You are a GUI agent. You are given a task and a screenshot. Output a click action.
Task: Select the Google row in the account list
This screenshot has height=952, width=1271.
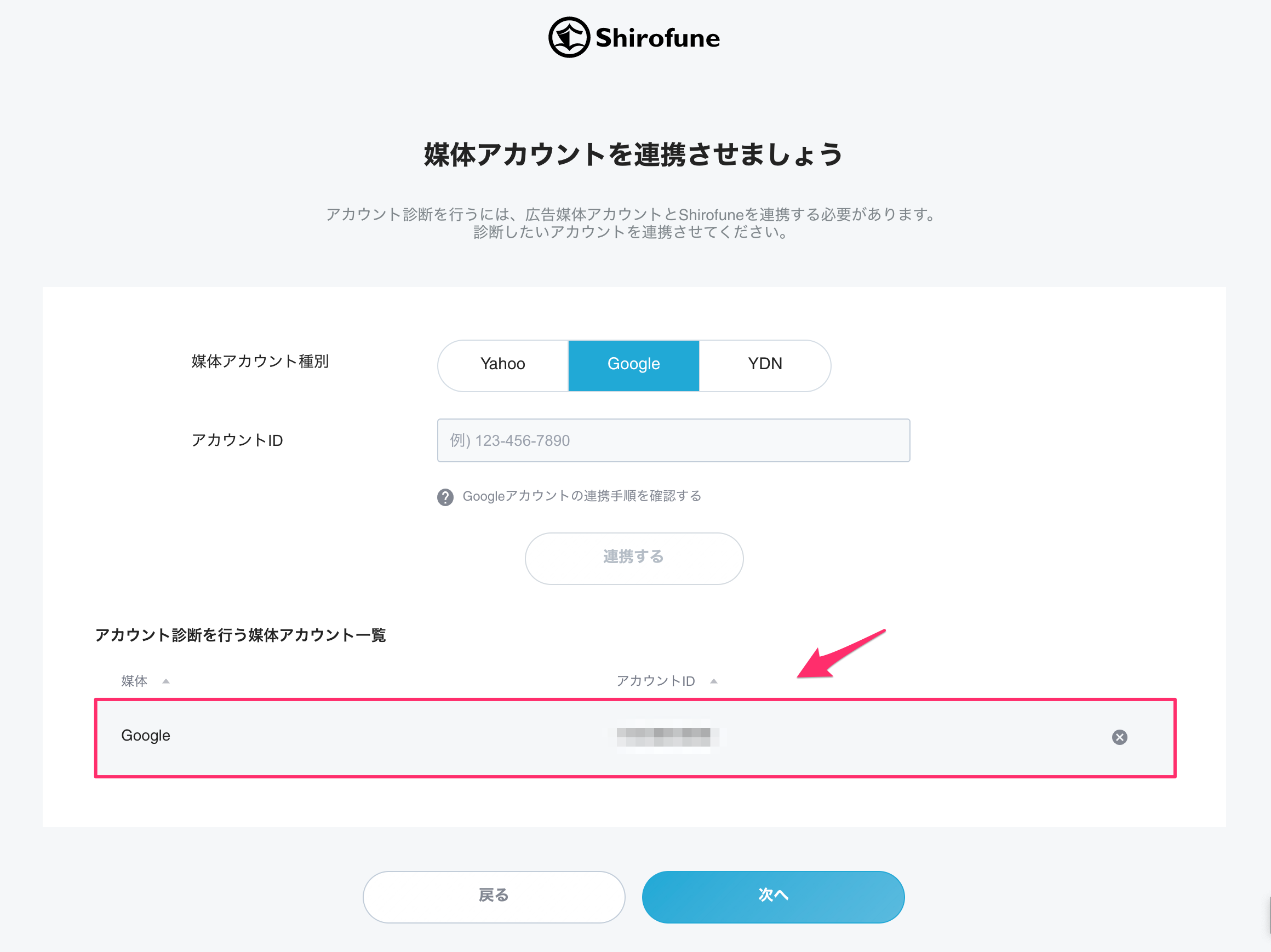[x=635, y=738]
